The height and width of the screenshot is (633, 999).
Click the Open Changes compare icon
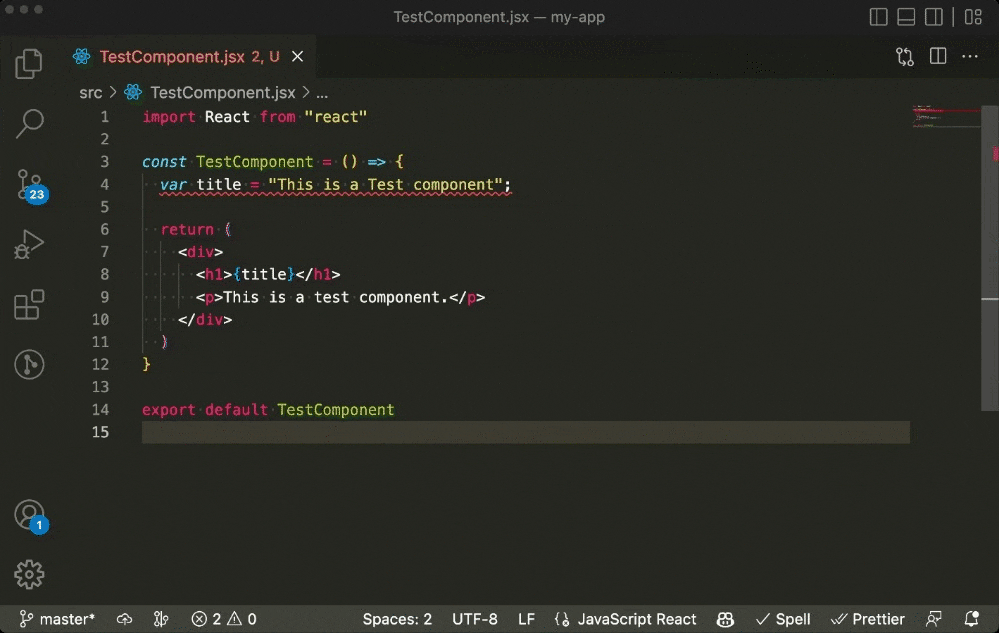coord(904,56)
